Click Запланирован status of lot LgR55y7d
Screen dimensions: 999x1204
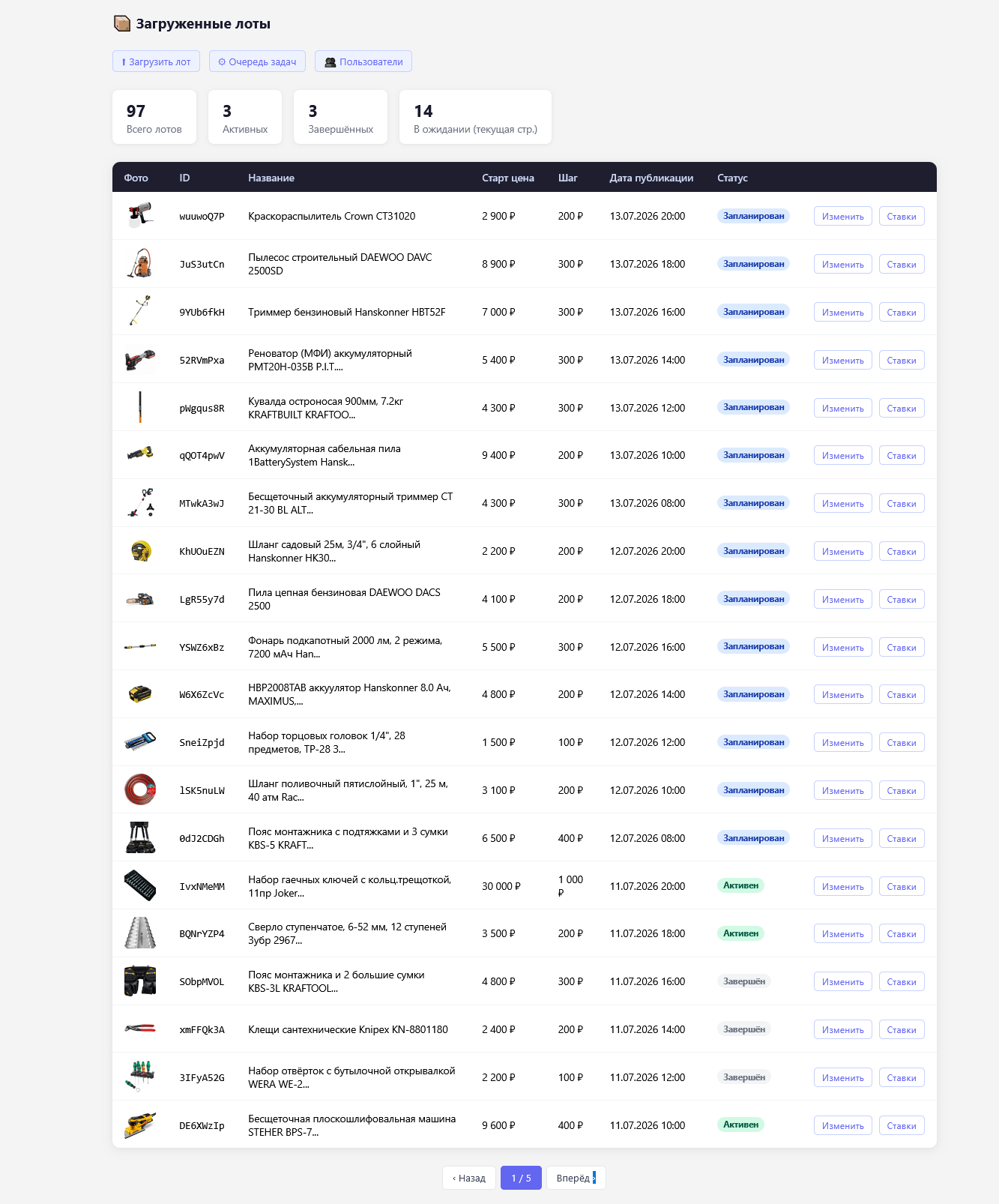753,599
